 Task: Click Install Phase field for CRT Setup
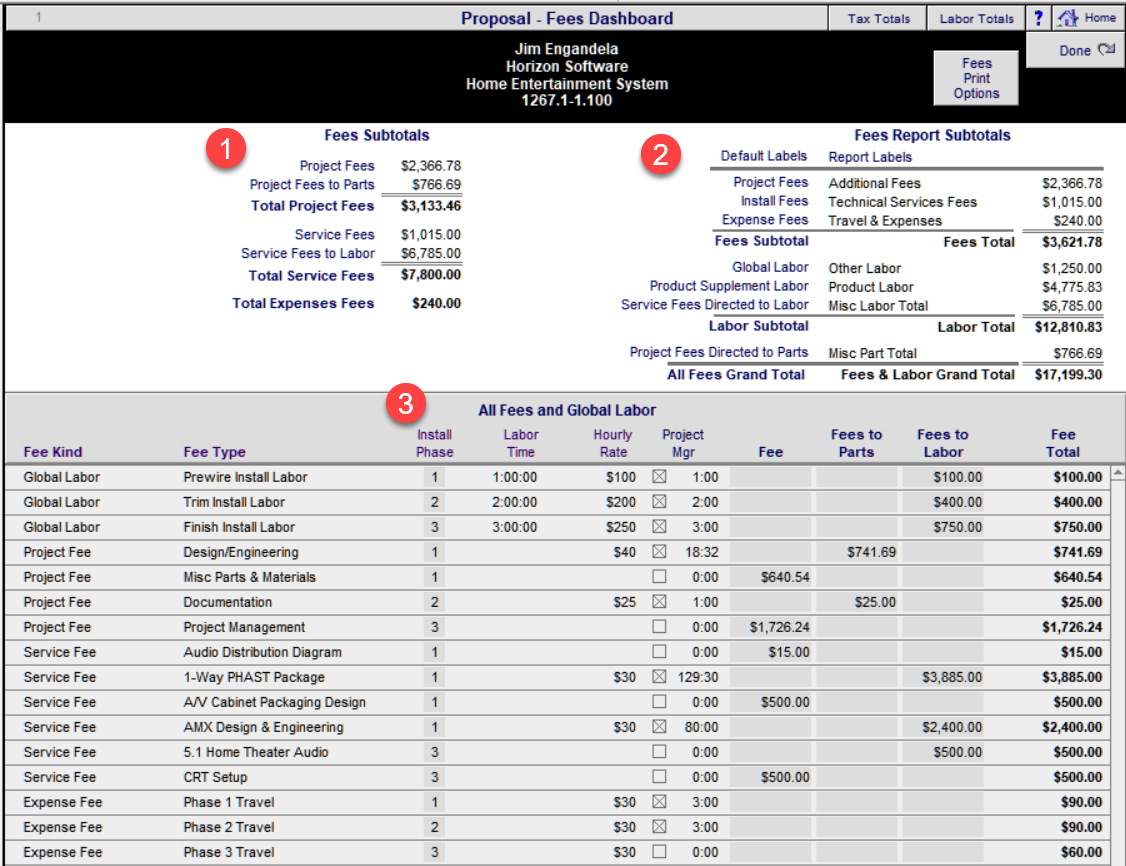coord(434,778)
